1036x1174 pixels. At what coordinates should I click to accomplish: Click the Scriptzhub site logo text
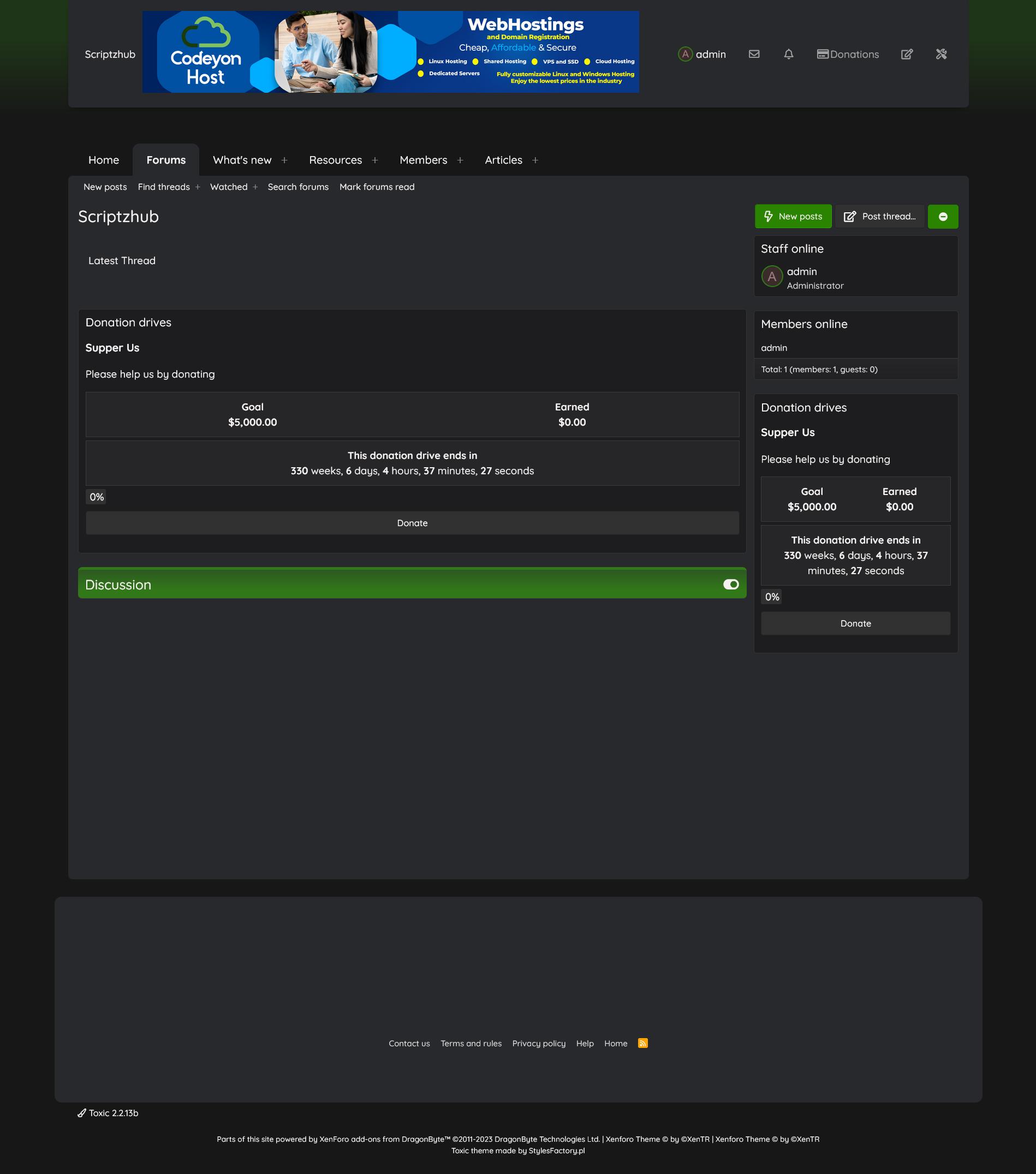coord(110,55)
